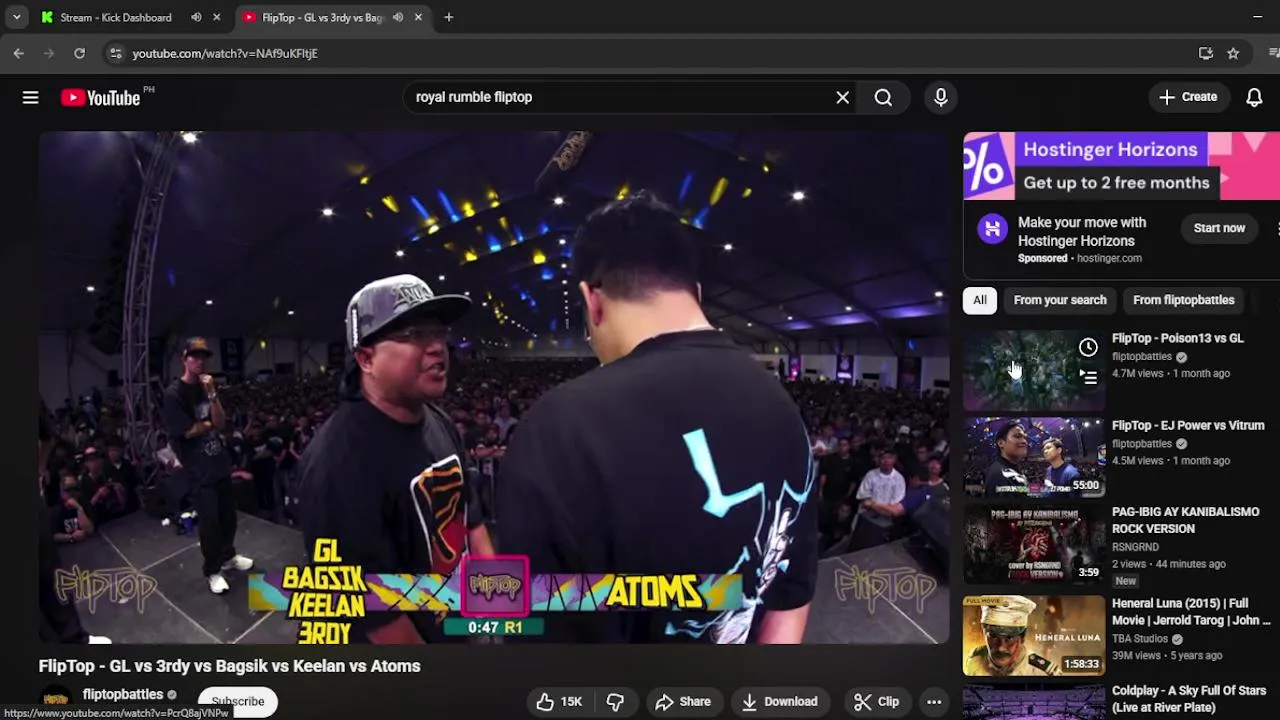Click the Hostinger advertiser logo icon
Viewport: 1280px width, 720px height.
point(992,229)
